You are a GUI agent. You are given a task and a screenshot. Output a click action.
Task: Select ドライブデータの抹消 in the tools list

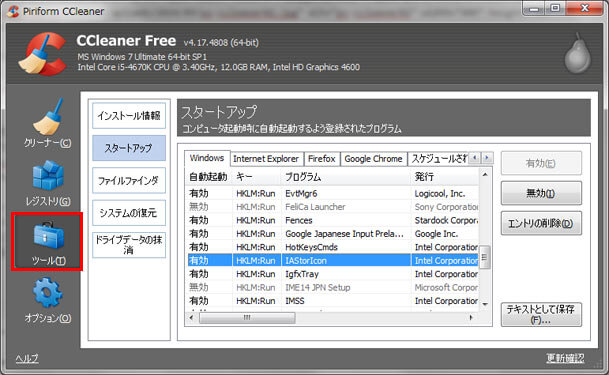[129, 245]
